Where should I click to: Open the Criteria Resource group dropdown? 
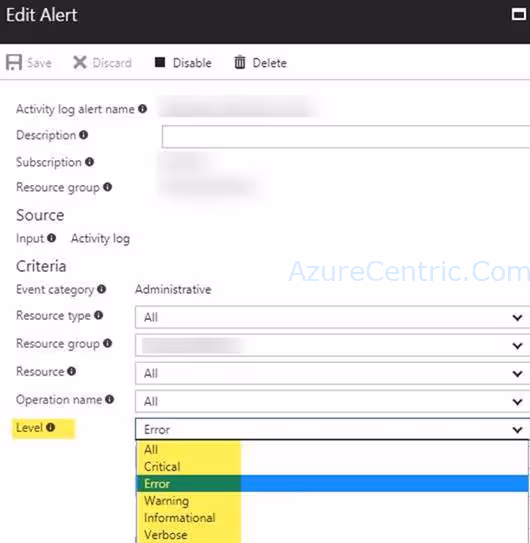pyautogui.click(x=333, y=345)
